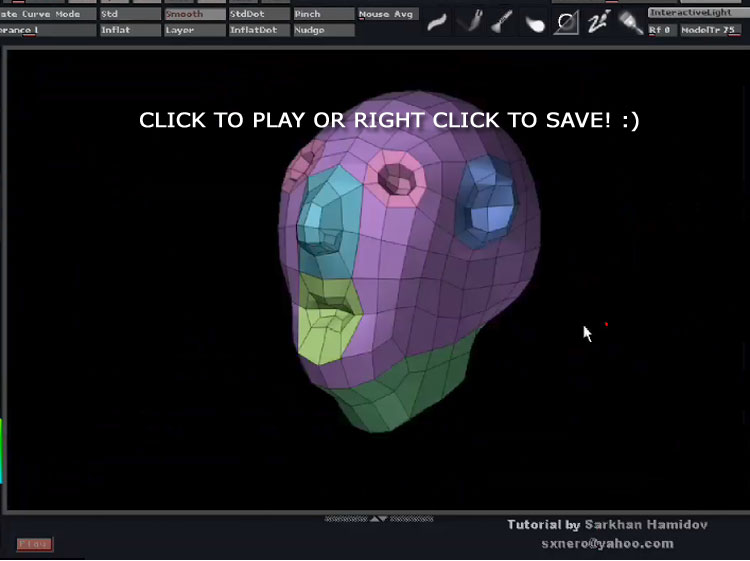Click the red button at bottom left
Viewport: 750px width, 561px height.
coord(35,544)
